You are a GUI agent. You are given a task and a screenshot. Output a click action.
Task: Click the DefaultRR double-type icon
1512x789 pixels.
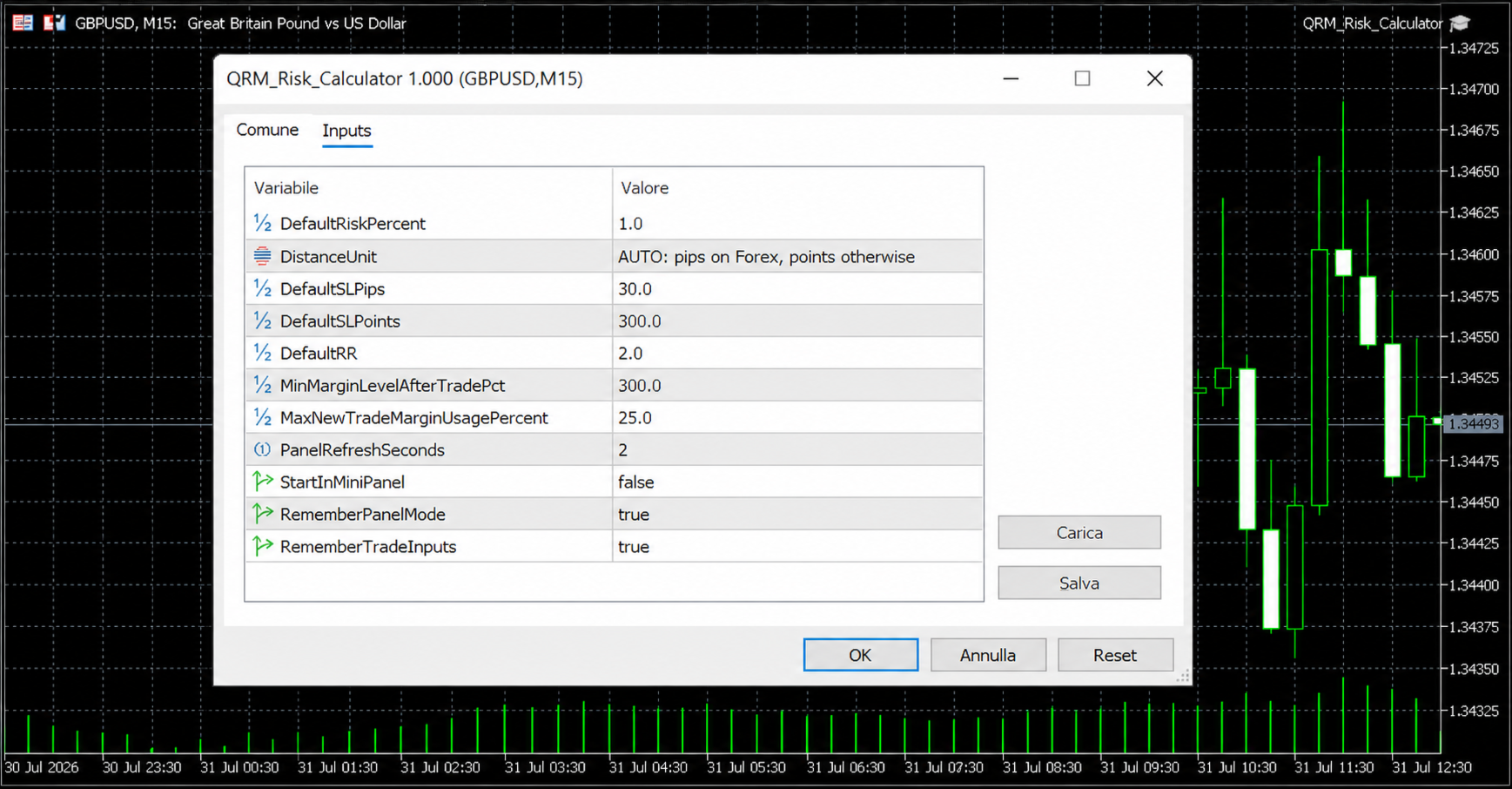click(262, 353)
